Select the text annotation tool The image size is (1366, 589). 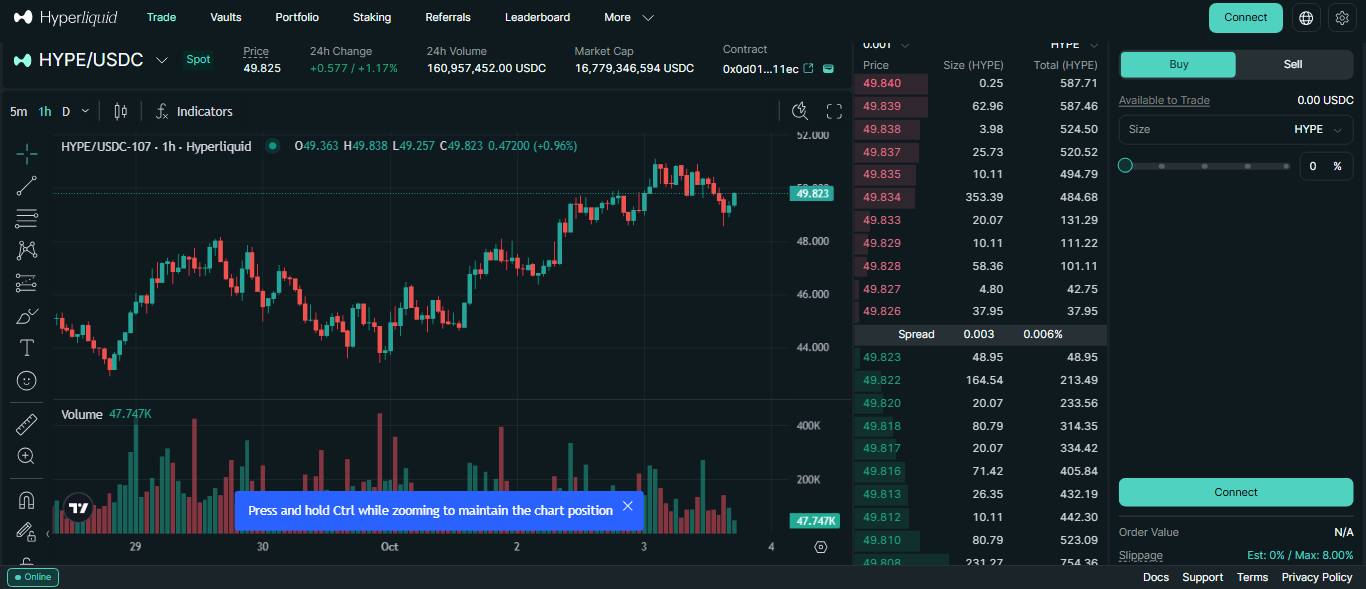pos(26,347)
